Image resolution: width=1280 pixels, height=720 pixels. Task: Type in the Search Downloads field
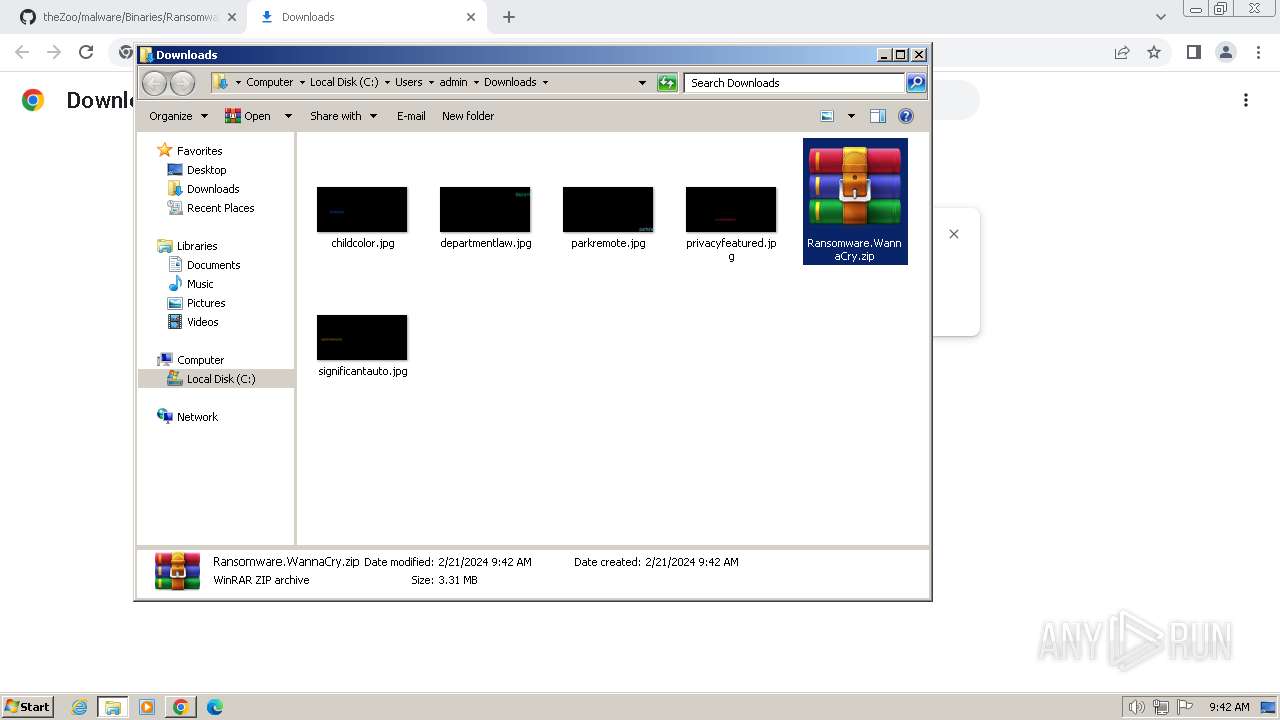pos(795,83)
